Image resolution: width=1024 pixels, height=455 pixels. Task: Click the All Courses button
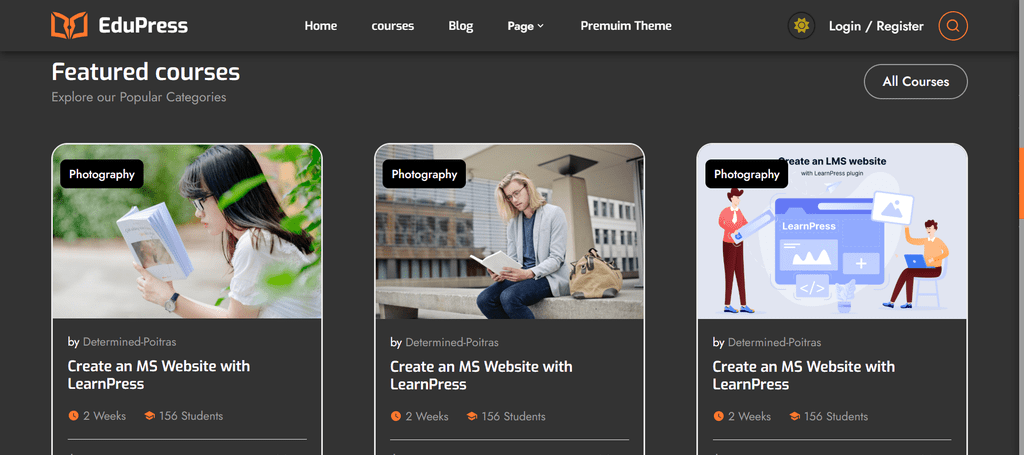click(916, 82)
